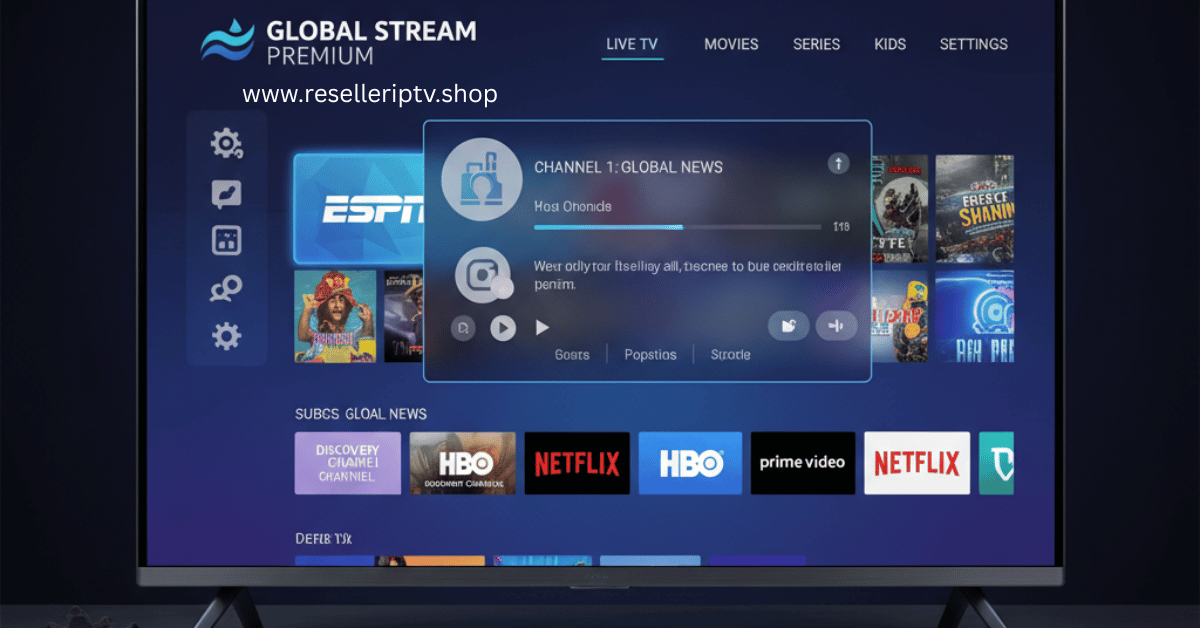Click the channel progress bar in the popup
The width and height of the screenshot is (1200, 628).
tap(677, 227)
